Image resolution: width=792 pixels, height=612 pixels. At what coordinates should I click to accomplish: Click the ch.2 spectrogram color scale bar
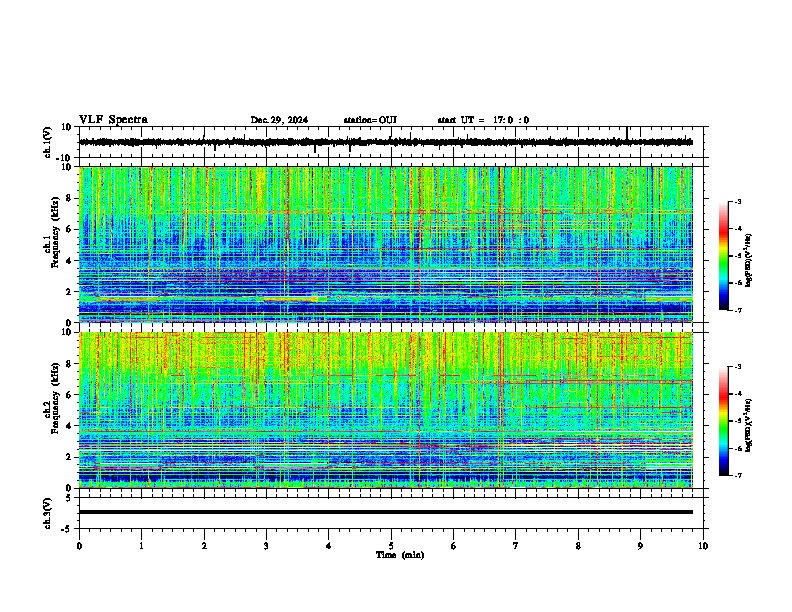(x=723, y=421)
